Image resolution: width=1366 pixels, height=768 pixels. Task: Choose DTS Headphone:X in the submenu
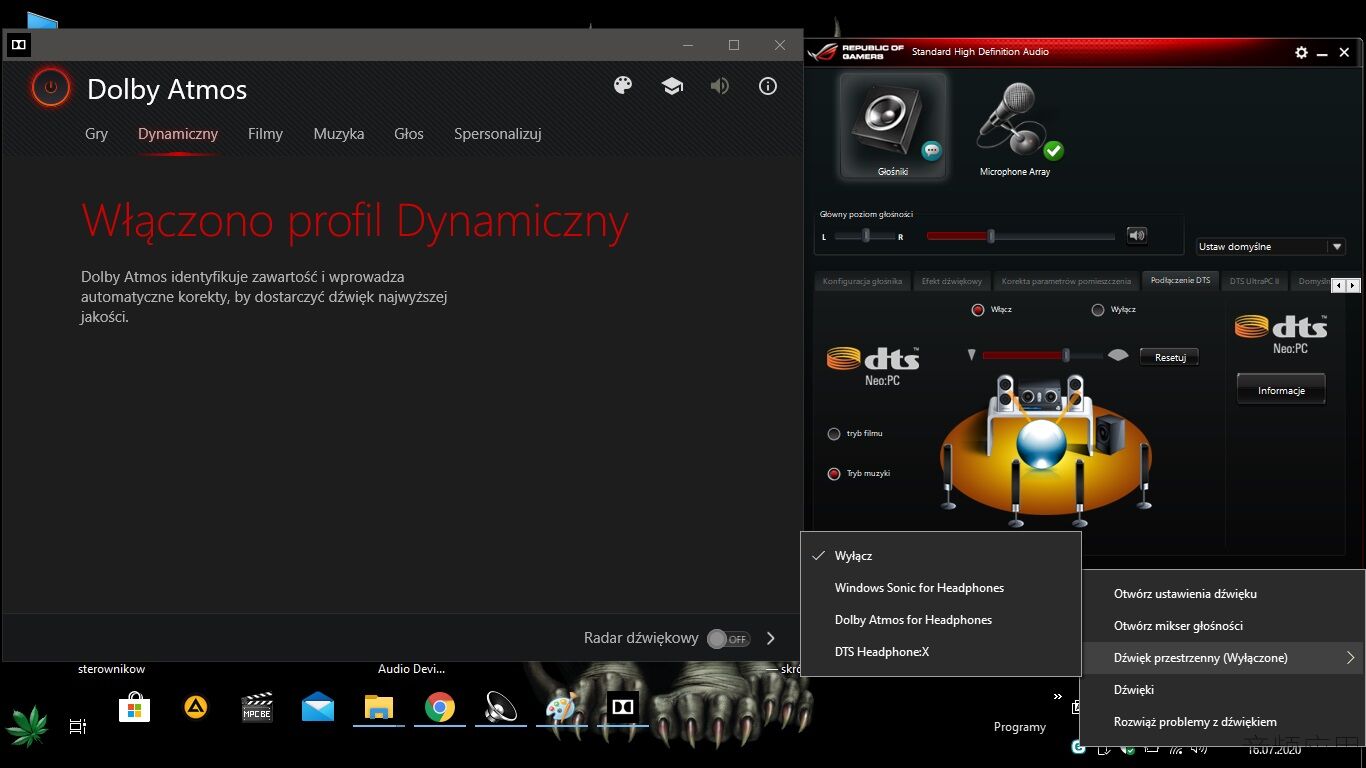941,652
